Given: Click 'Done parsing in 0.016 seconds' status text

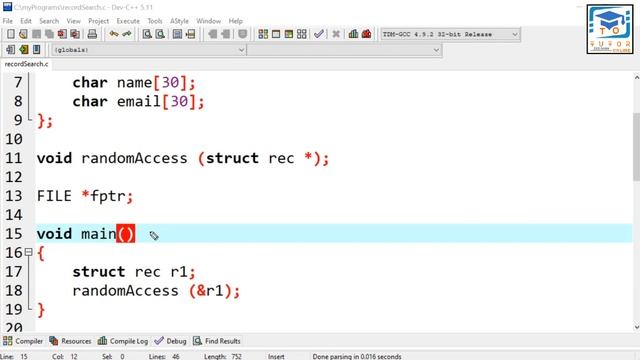Looking at the screenshot, I should click(x=357, y=356).
